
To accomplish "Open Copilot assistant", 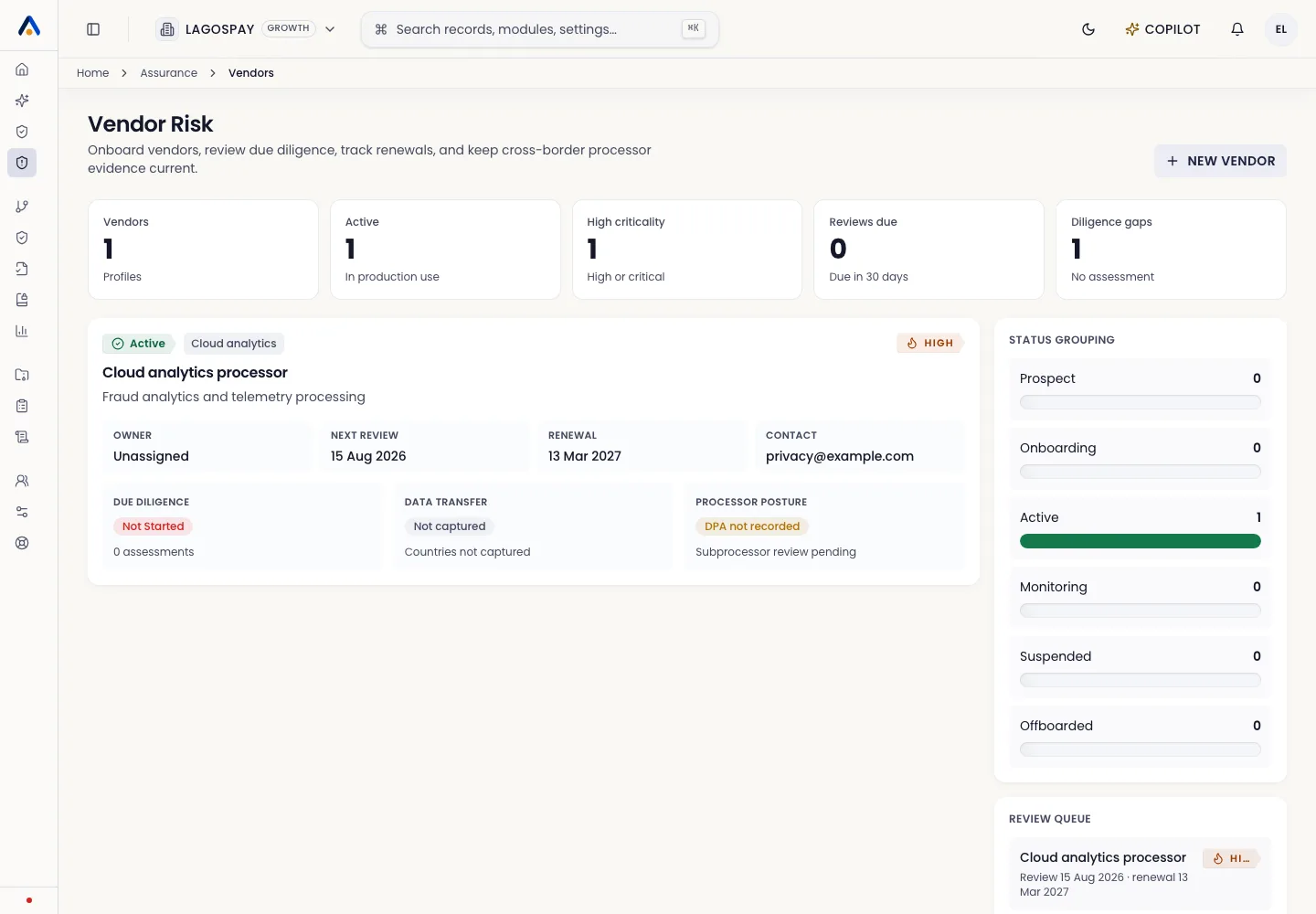I will (x=1162, y=29).
